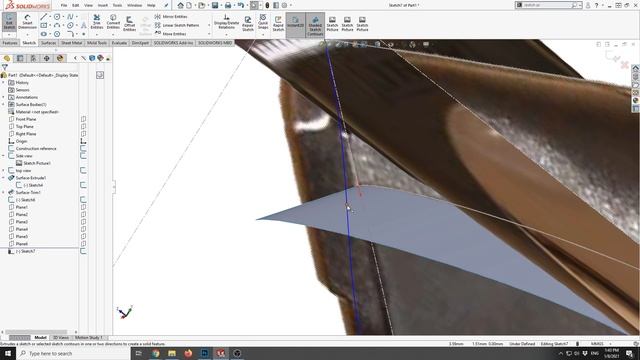Click the Offset Entities tool
Viewport: 640px width, 360px height.
pos(129,24)
